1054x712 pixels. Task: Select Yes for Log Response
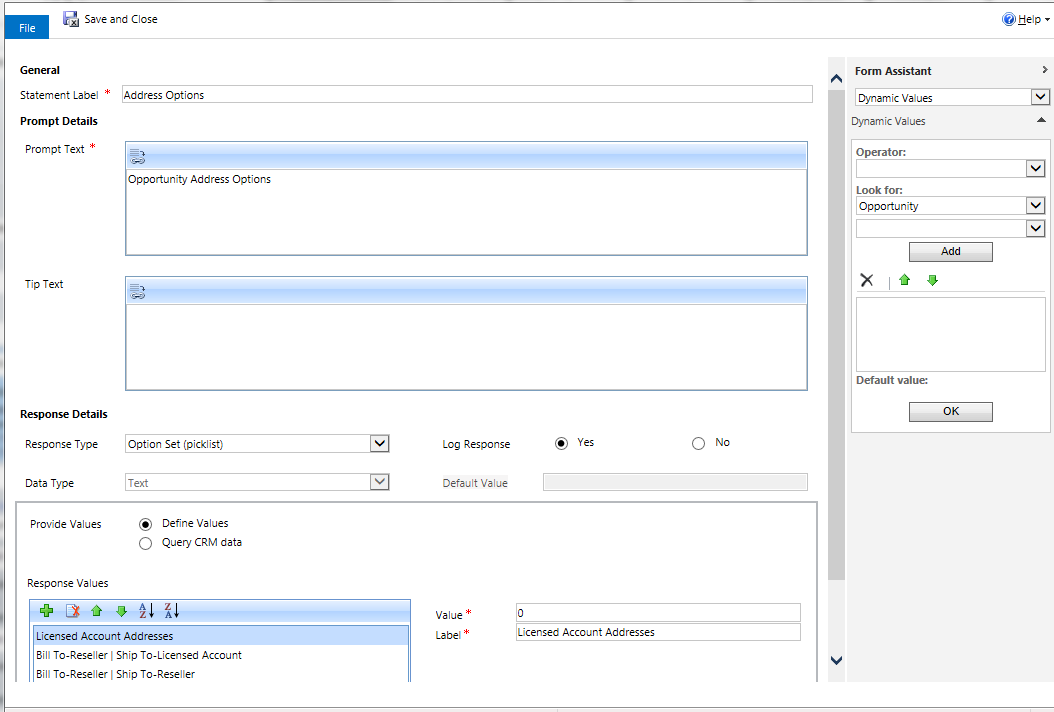click(561, 443)
